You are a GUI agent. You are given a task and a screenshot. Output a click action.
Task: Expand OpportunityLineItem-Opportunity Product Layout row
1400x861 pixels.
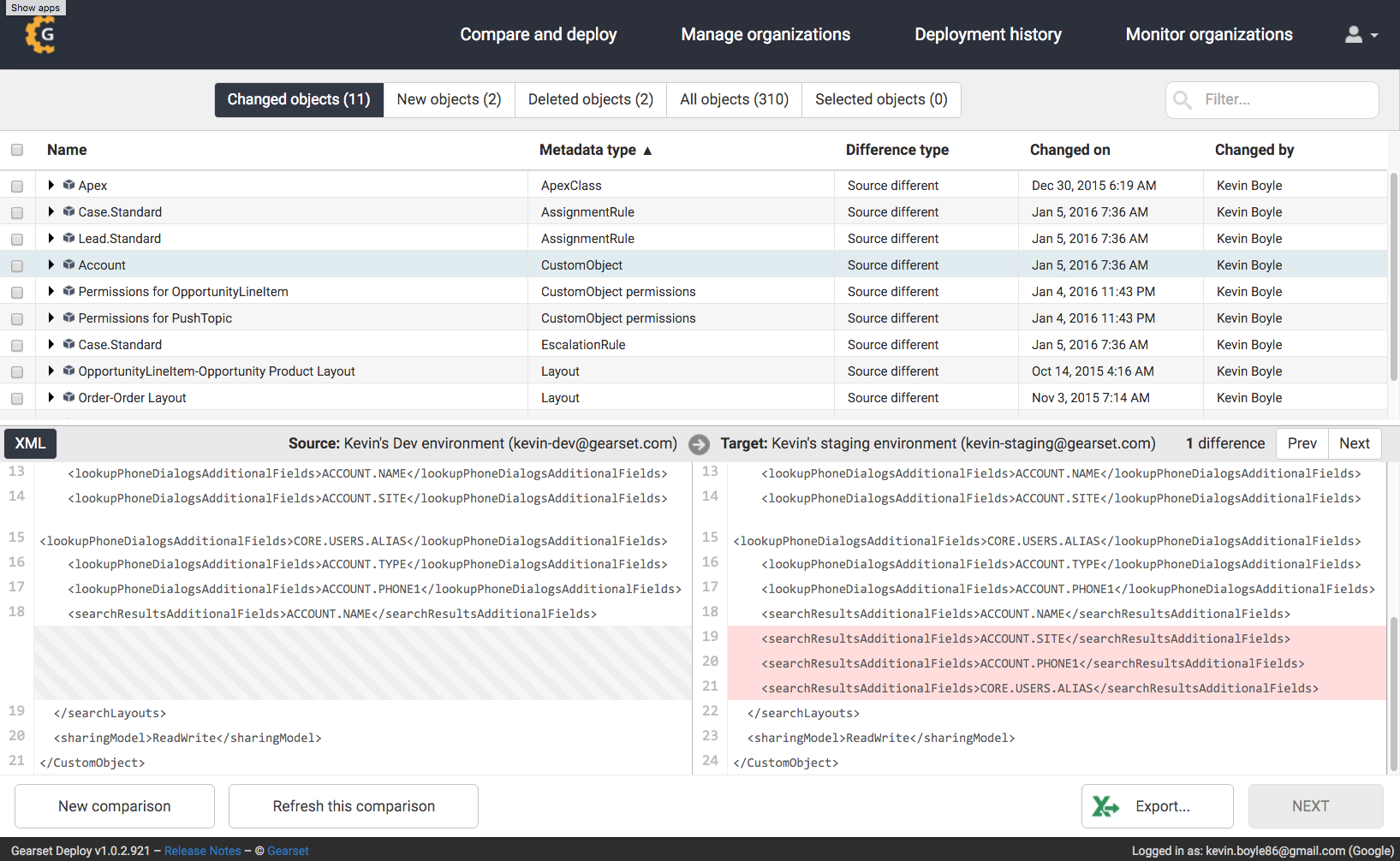[51, 371]
